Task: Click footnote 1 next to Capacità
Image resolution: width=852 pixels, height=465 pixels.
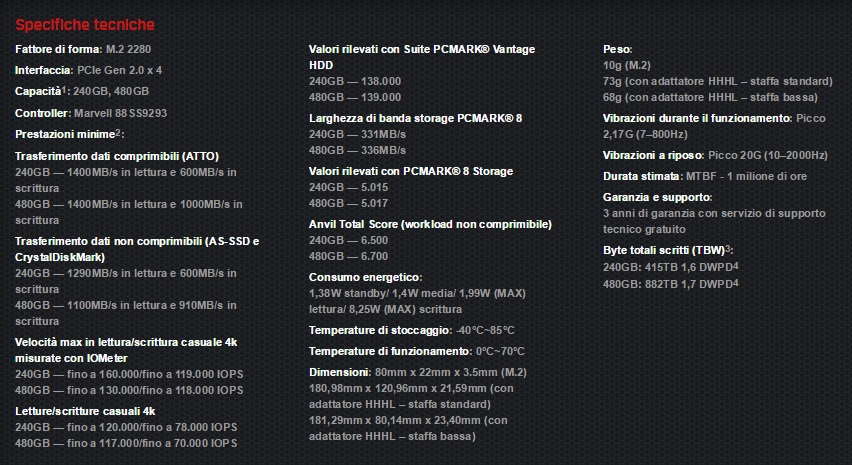Action: pos(66,89)
